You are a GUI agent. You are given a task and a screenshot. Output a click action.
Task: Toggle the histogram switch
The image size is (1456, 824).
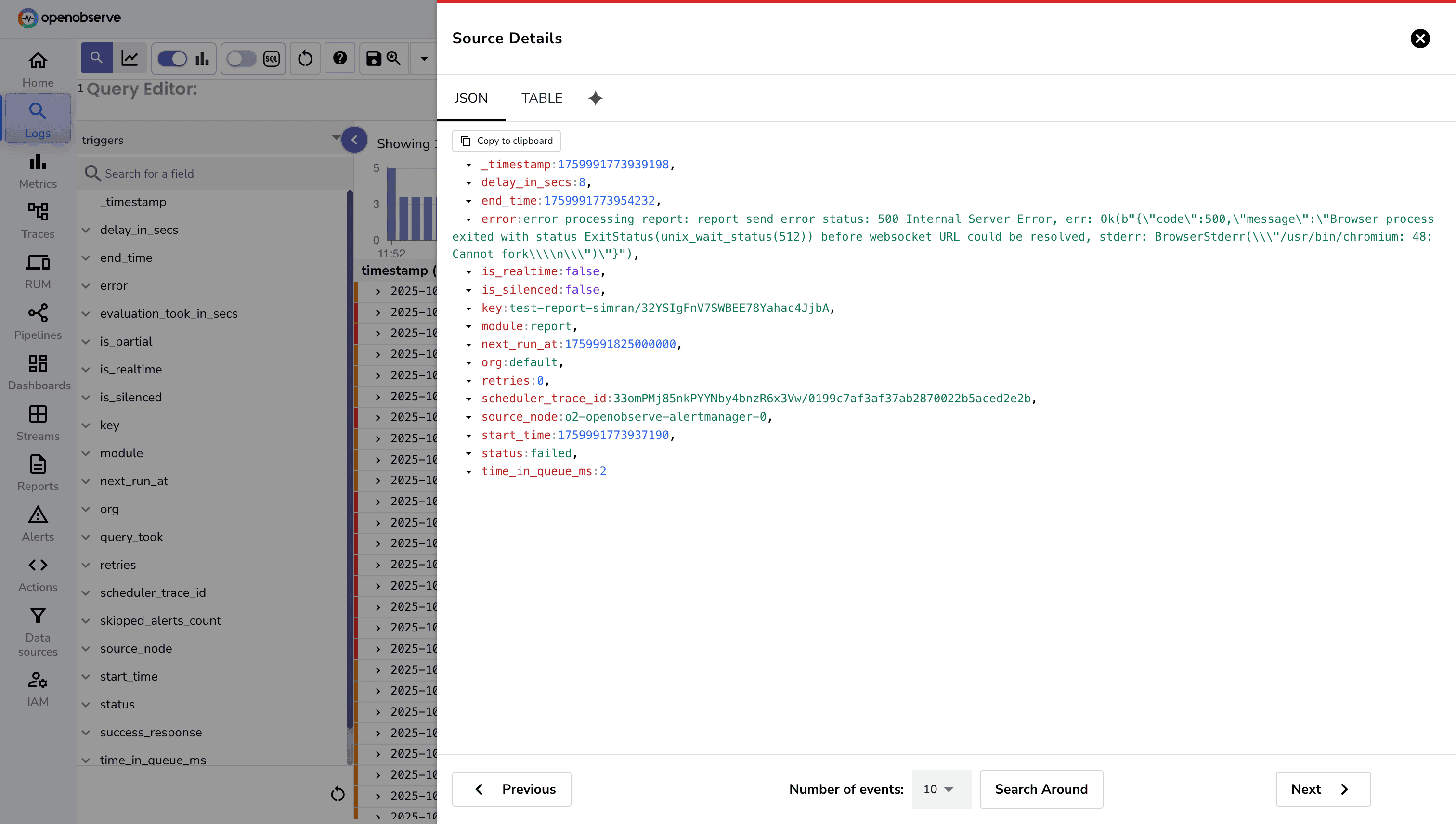click(x=172, y=58)
